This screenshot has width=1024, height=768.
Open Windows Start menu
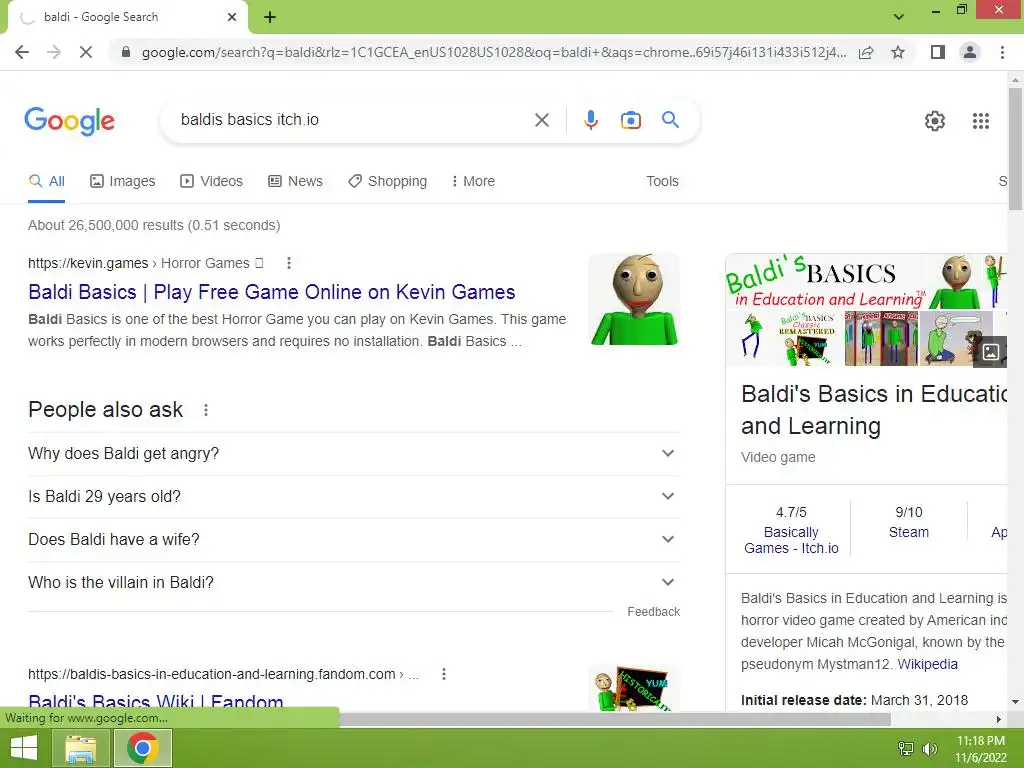pos(24,748)
